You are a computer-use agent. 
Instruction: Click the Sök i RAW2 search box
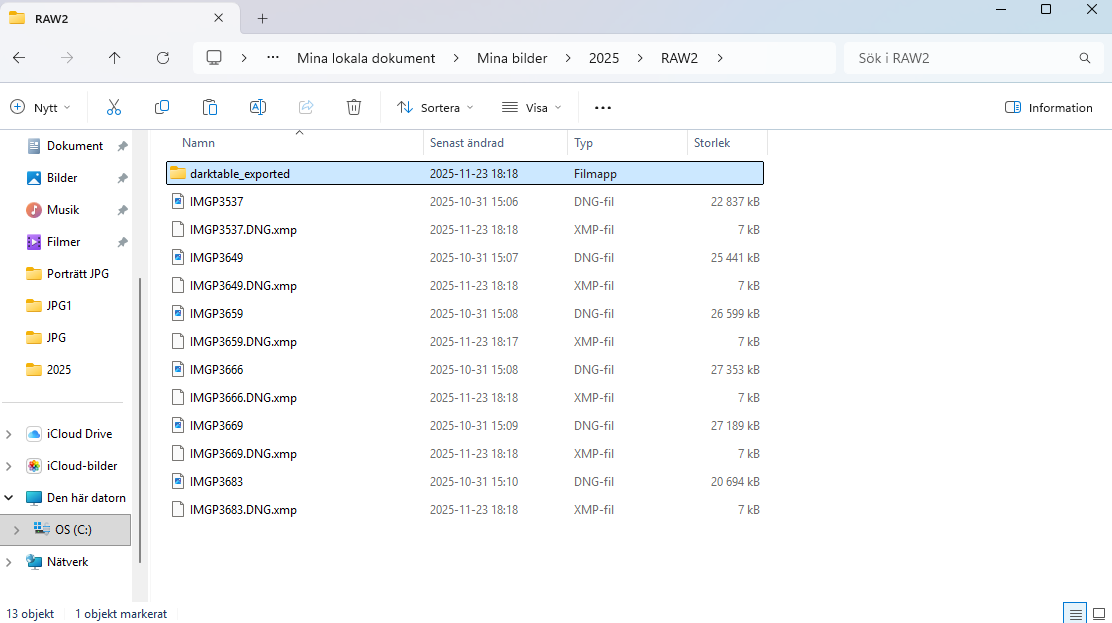coord(960,58)
